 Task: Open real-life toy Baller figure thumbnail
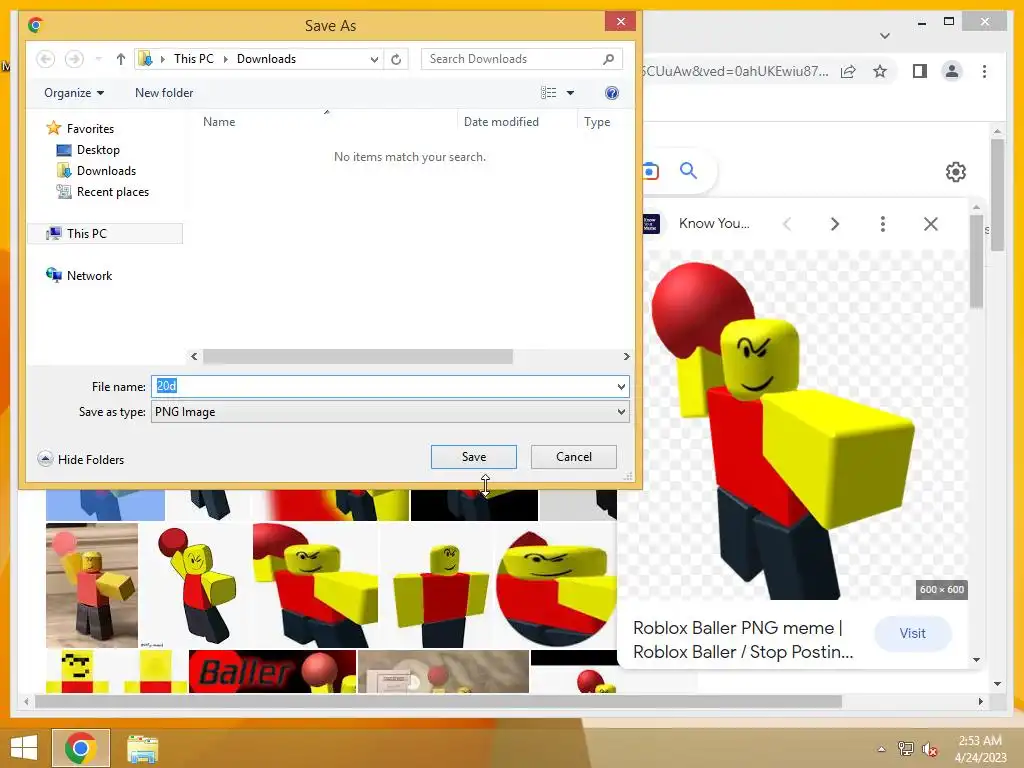coord(92,585)
